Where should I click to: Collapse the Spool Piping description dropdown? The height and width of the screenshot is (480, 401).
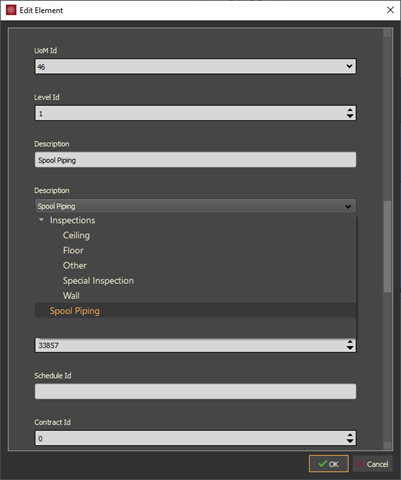[348, 206]
